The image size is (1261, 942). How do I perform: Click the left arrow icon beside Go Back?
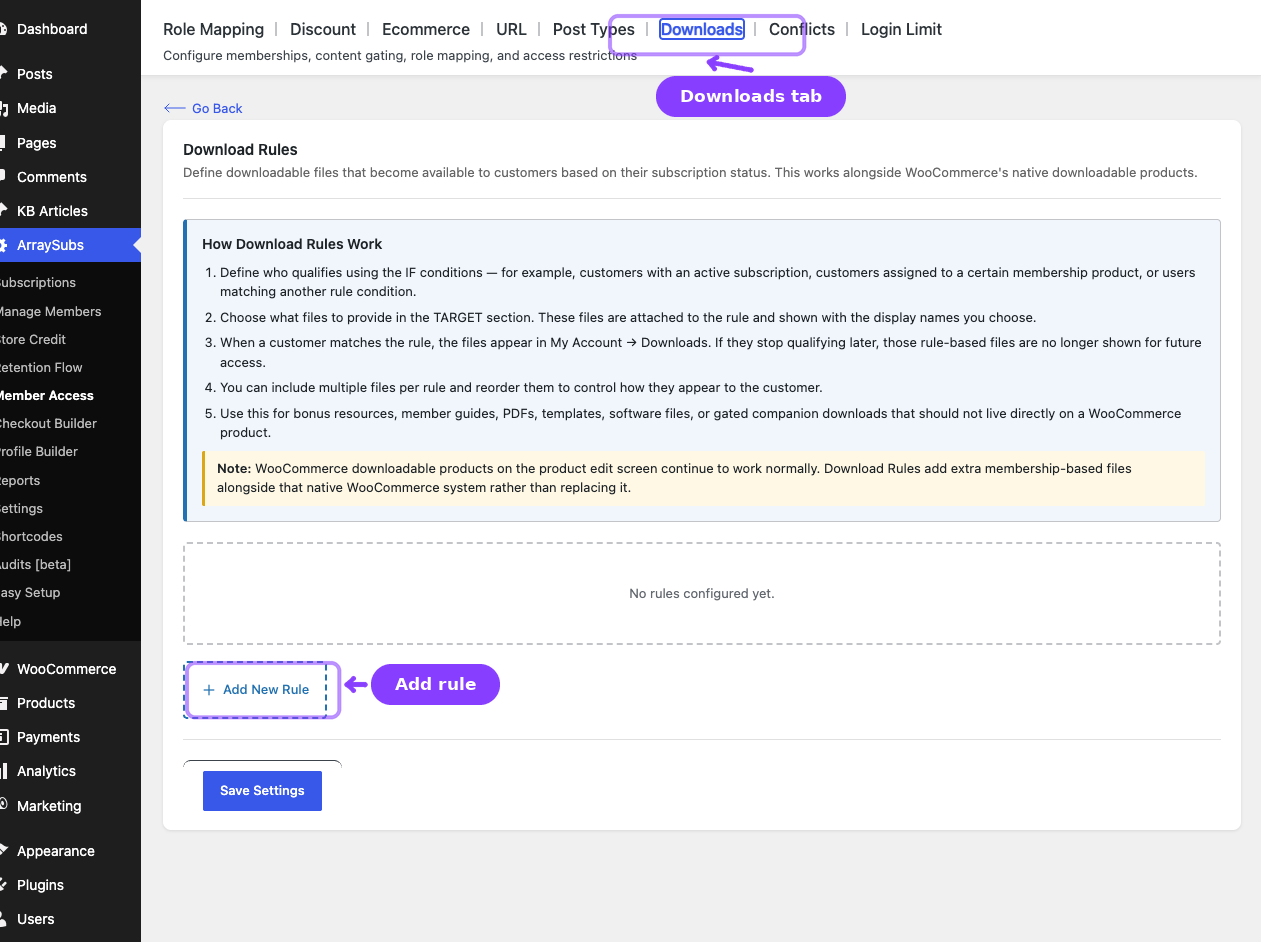(175, 108)
